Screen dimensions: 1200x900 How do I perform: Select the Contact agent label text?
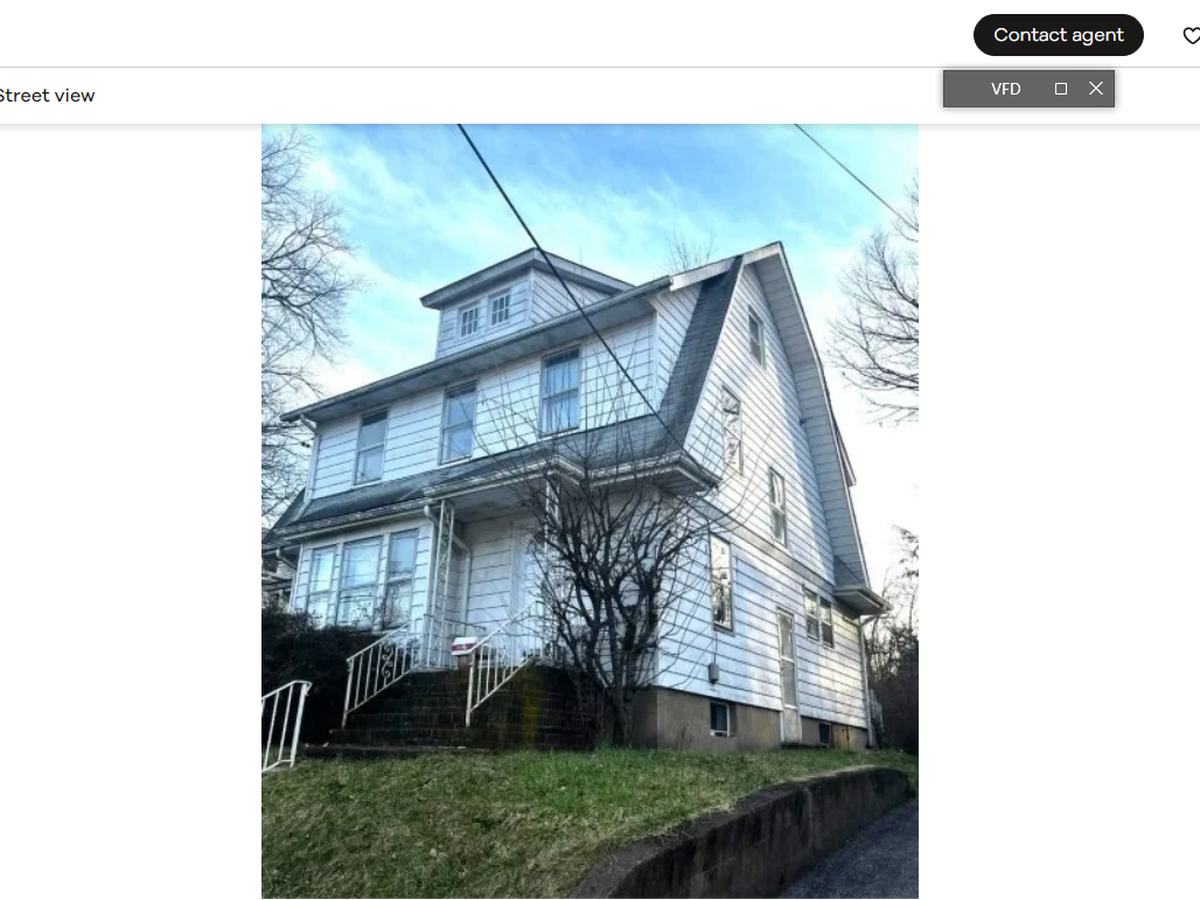[x=1058, y=35]
